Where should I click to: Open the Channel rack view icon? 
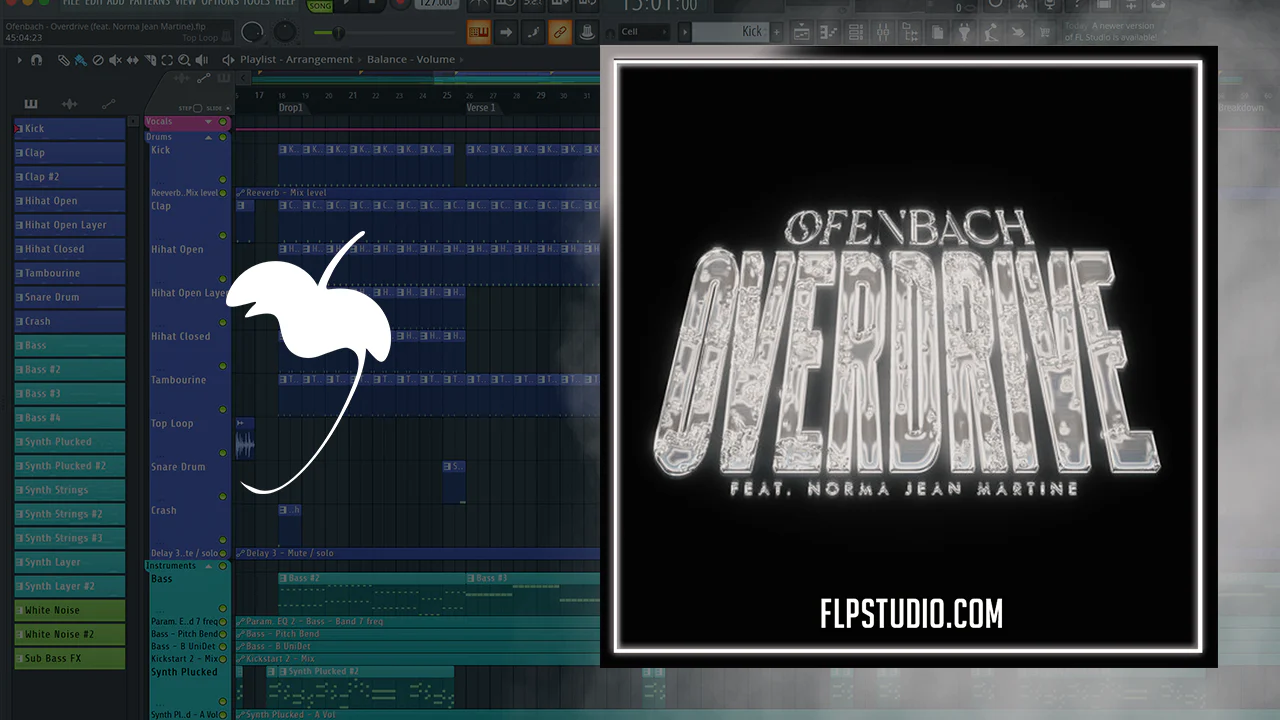(856, 33)
